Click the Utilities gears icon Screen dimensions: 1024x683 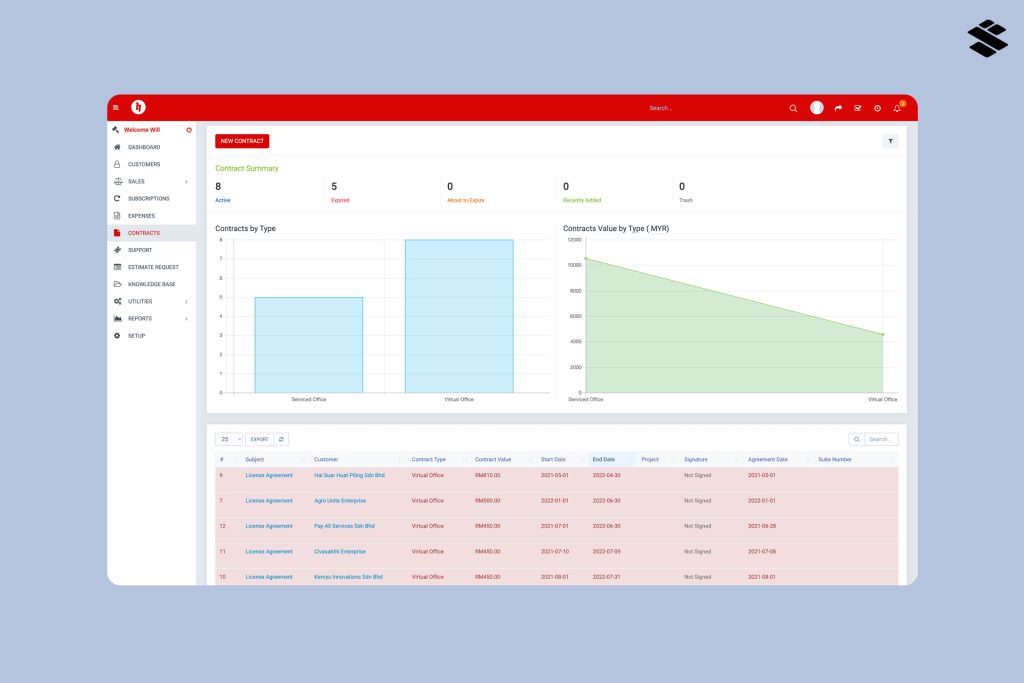pyautogui.click(x=117, y=301)
